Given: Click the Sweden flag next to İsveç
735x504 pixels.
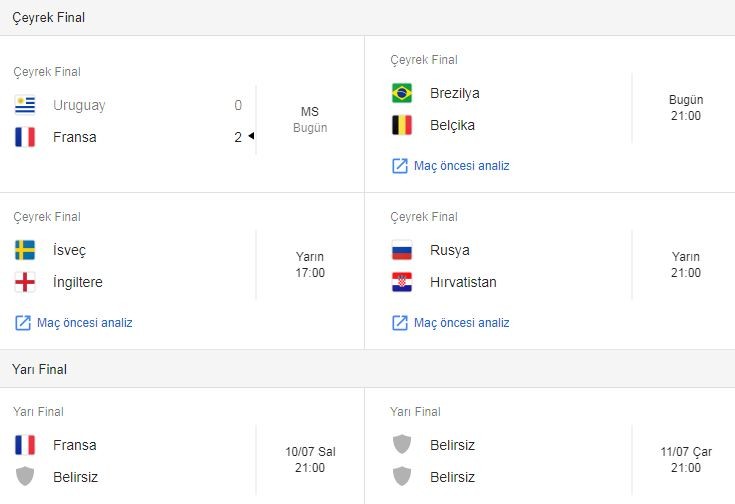Looking at the screenshot, I should tap(25, 250).
